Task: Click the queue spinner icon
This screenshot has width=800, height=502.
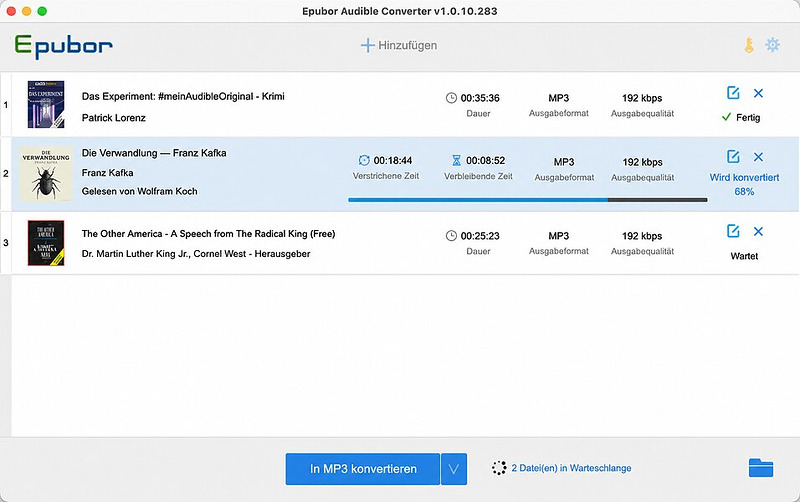Action: 499,468
